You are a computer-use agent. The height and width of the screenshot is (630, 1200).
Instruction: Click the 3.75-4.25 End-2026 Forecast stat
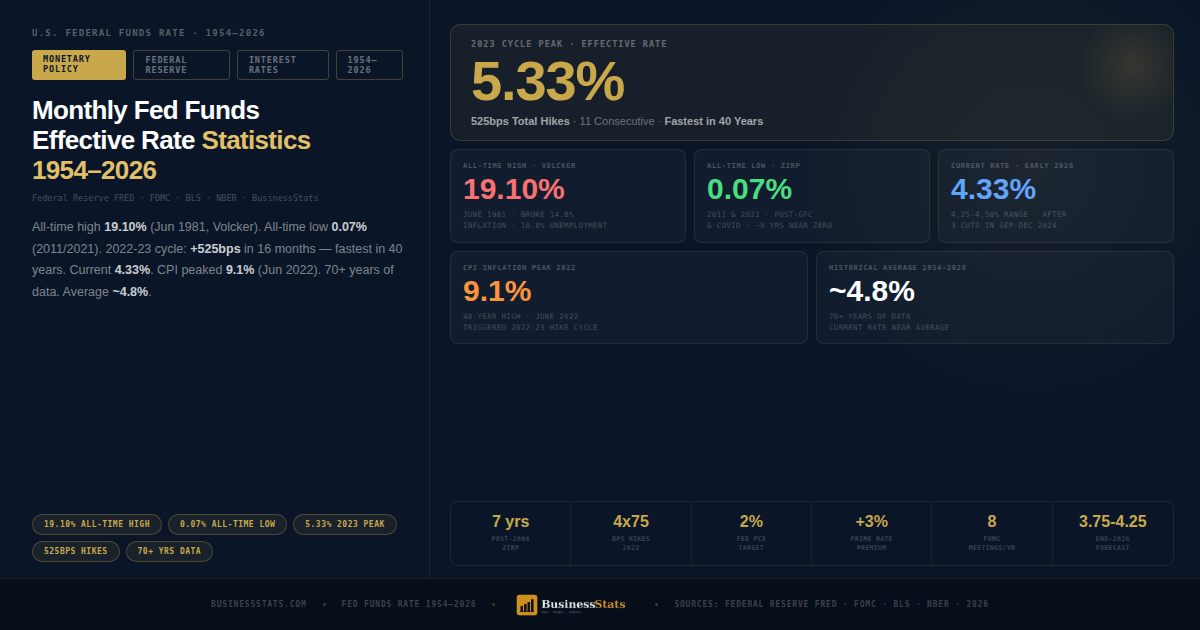(x=1112, y=532)
